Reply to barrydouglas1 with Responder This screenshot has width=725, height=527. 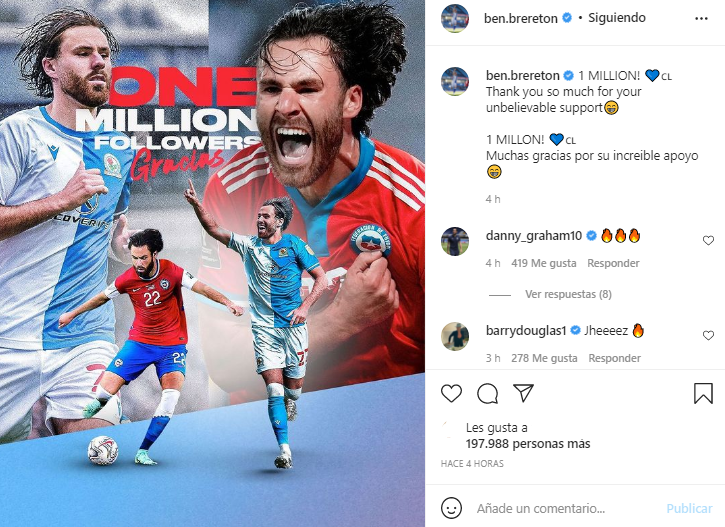click(x=614, y=358)
